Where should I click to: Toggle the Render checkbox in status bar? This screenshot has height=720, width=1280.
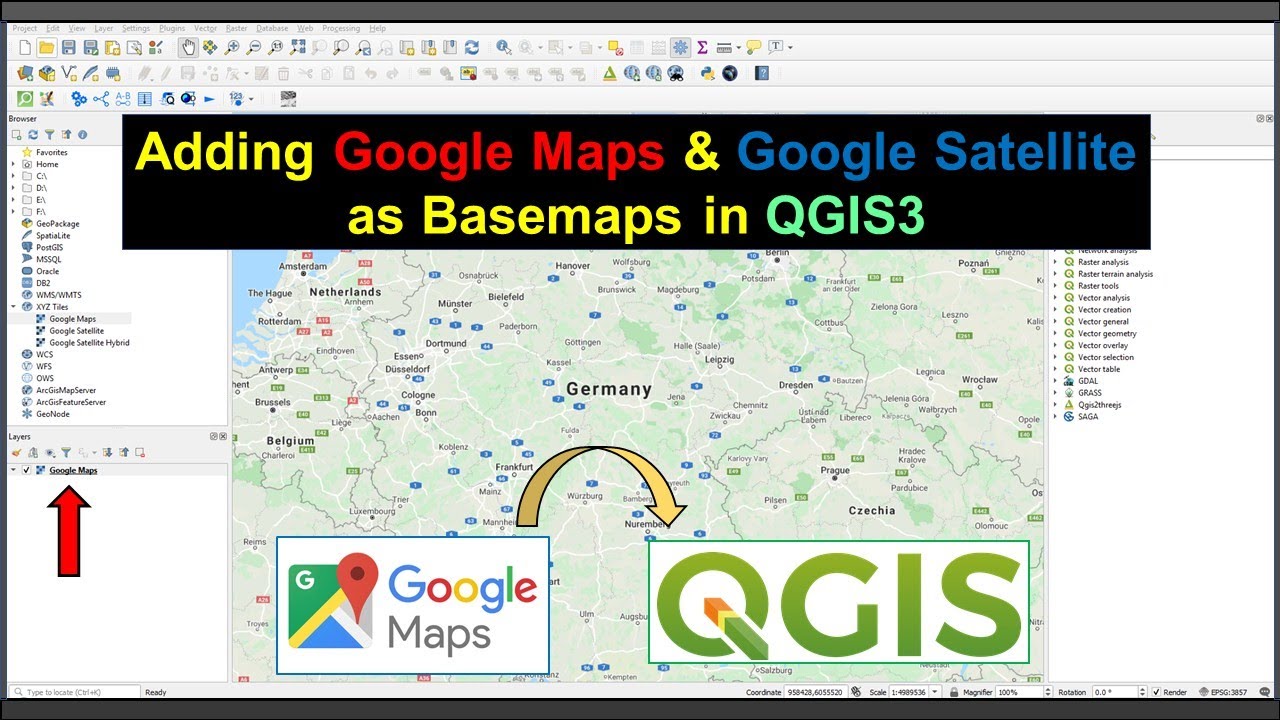1156,692
